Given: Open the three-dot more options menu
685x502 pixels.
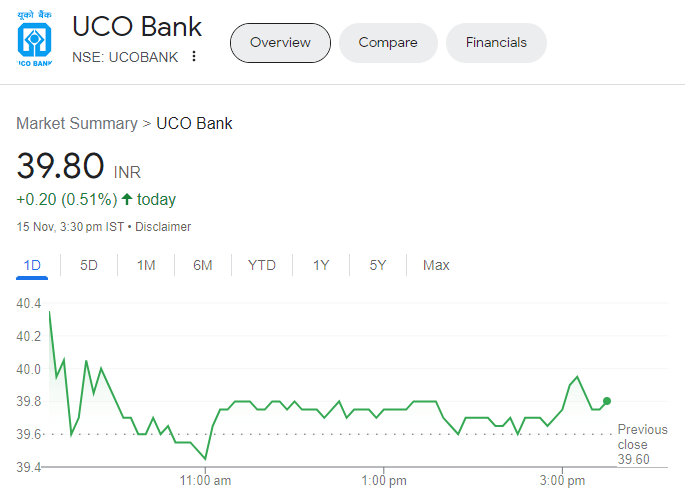Looking at the screenshot, I should [194, 57].
